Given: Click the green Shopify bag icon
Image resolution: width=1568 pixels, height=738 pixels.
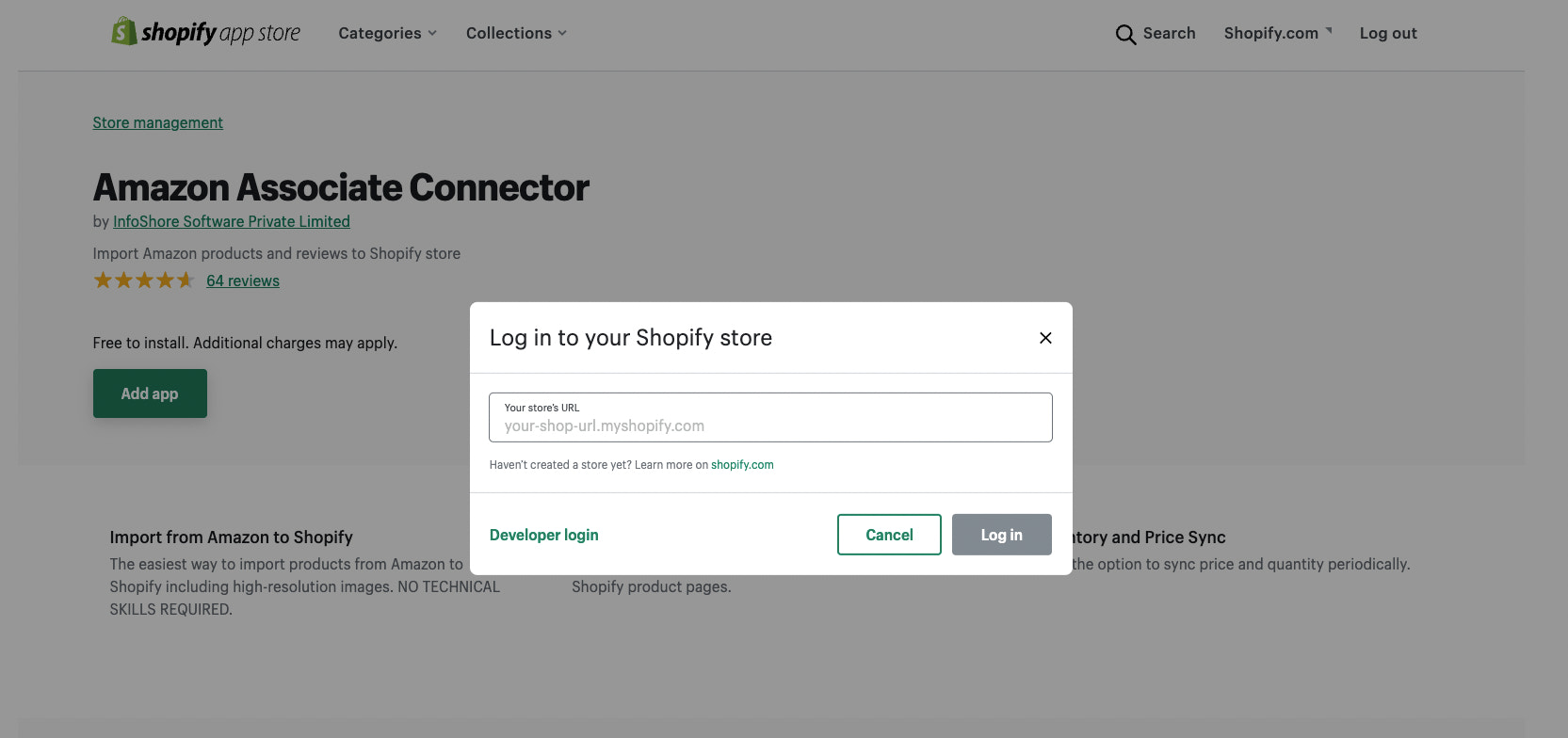Looking at the screenshot, I should coord(122,31).
